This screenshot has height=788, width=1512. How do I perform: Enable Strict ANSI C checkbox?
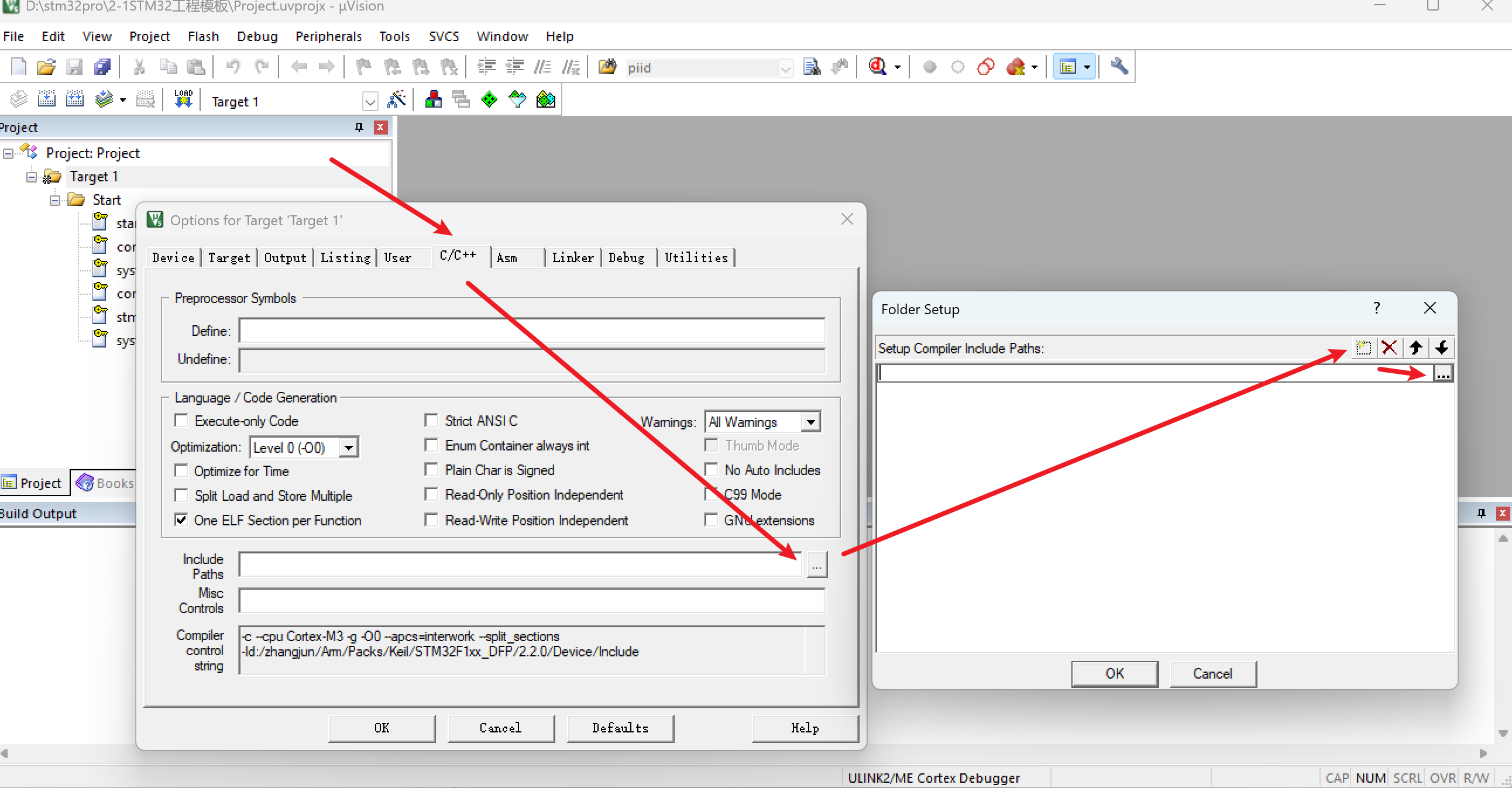pos(431,421)
